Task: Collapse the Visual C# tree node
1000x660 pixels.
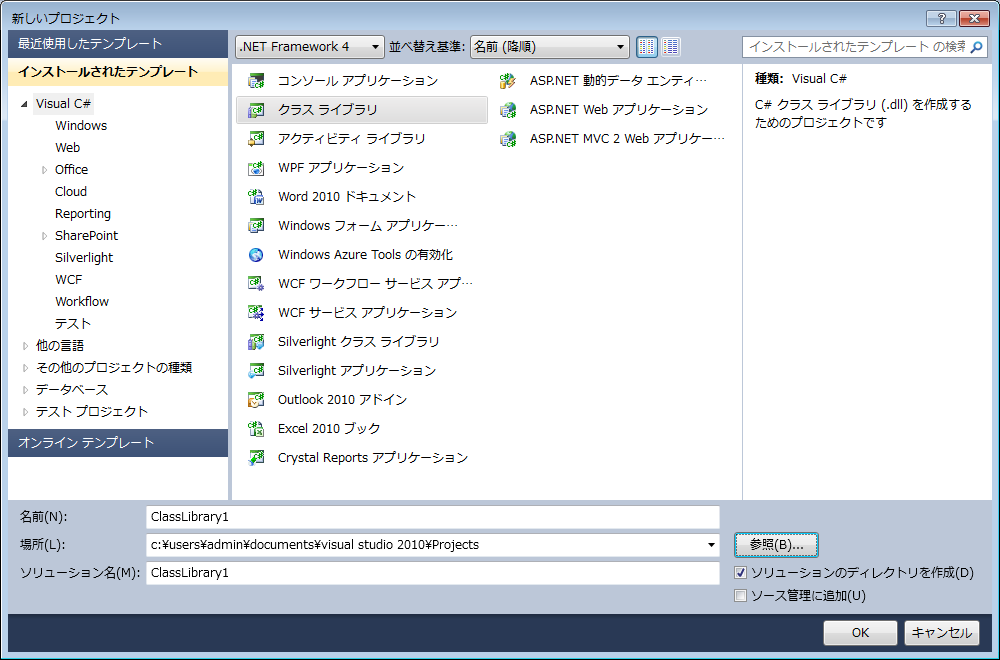Action: pos(24,104)
